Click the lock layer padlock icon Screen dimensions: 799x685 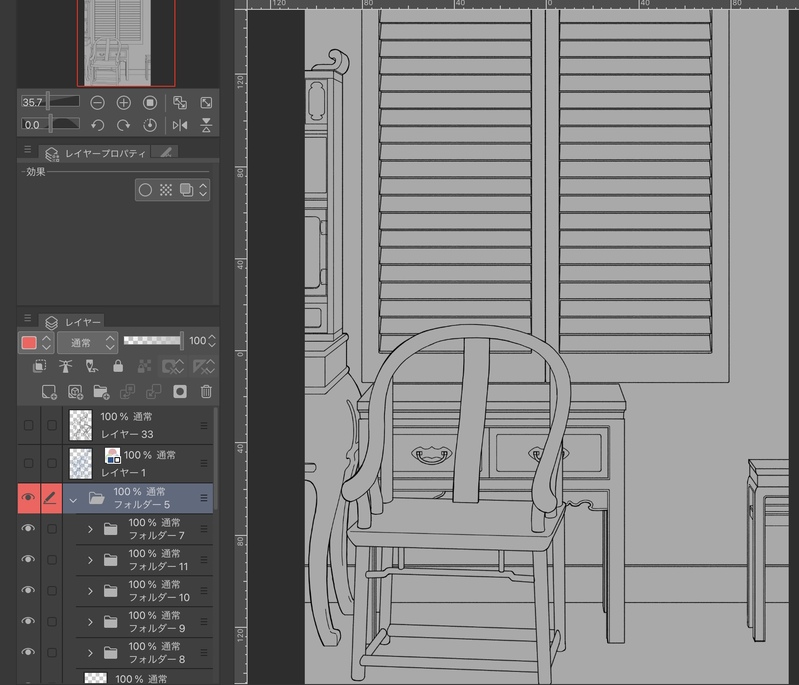118,367
